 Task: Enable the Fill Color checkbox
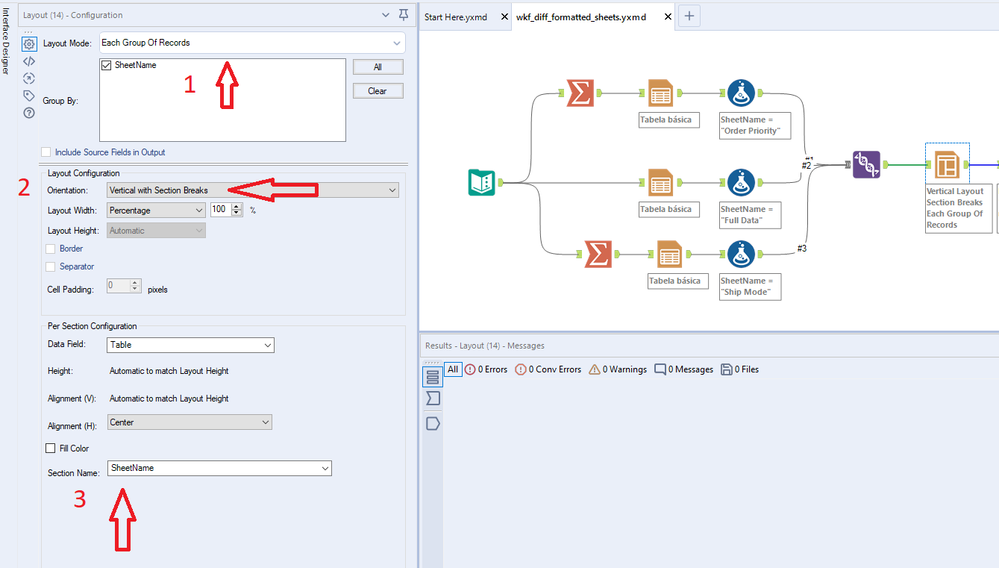click(x=50, y=448)
